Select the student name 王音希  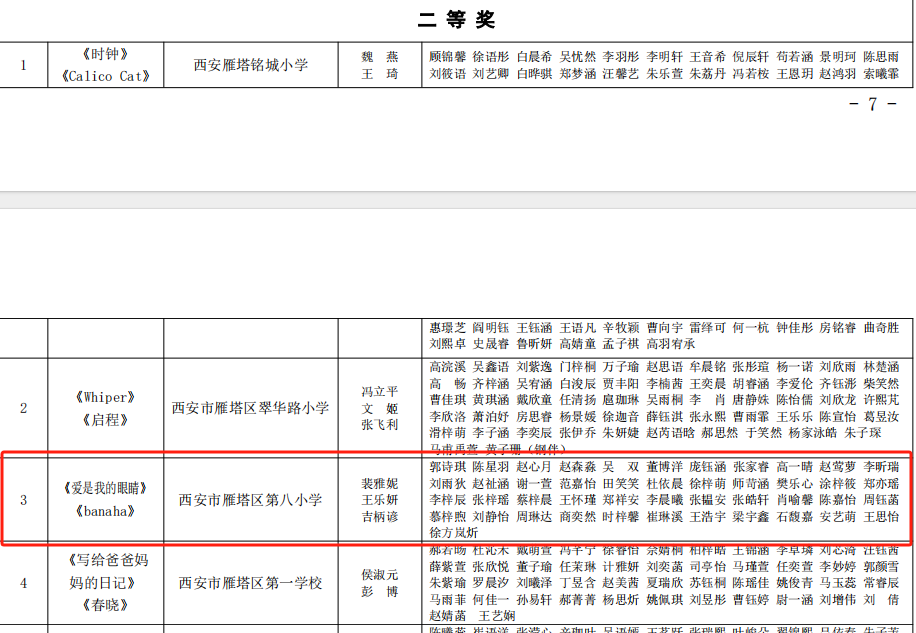[x=707, y=57]
